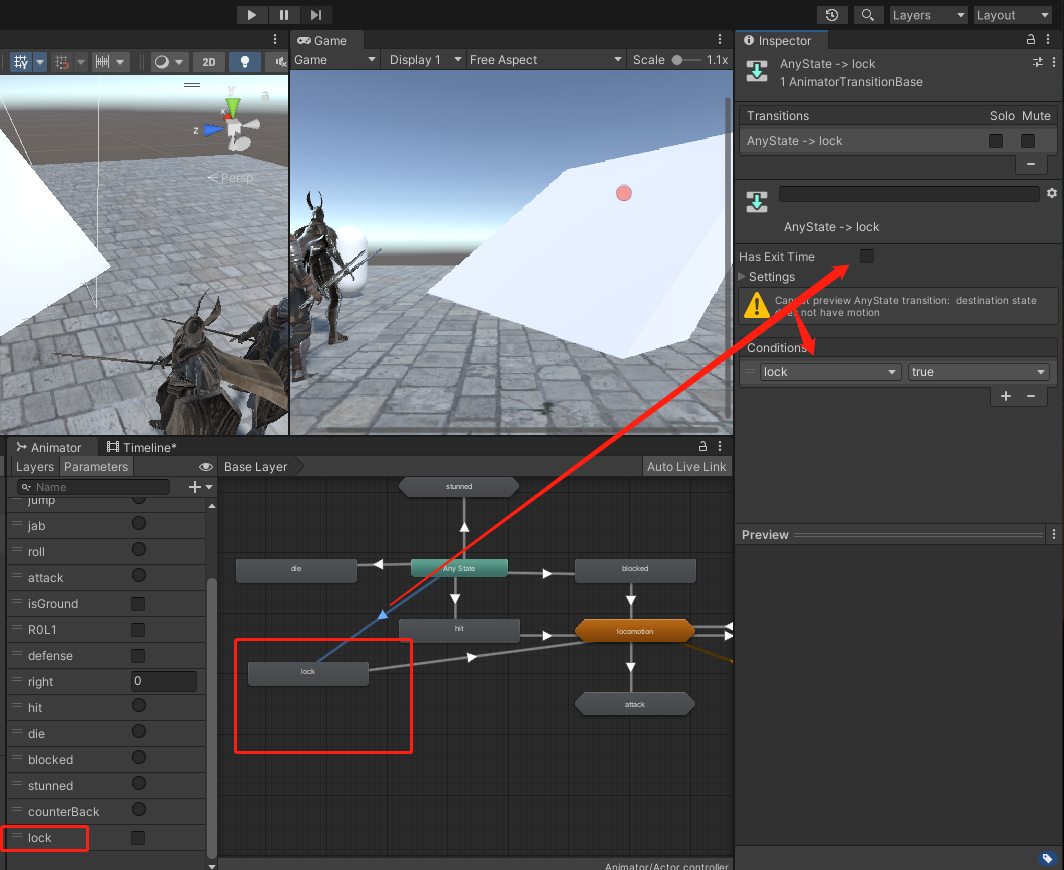The height and width of the screenshot is (870, 1064).
Task: Open transition settings gear icon
Action: [x=1051, y=193]
